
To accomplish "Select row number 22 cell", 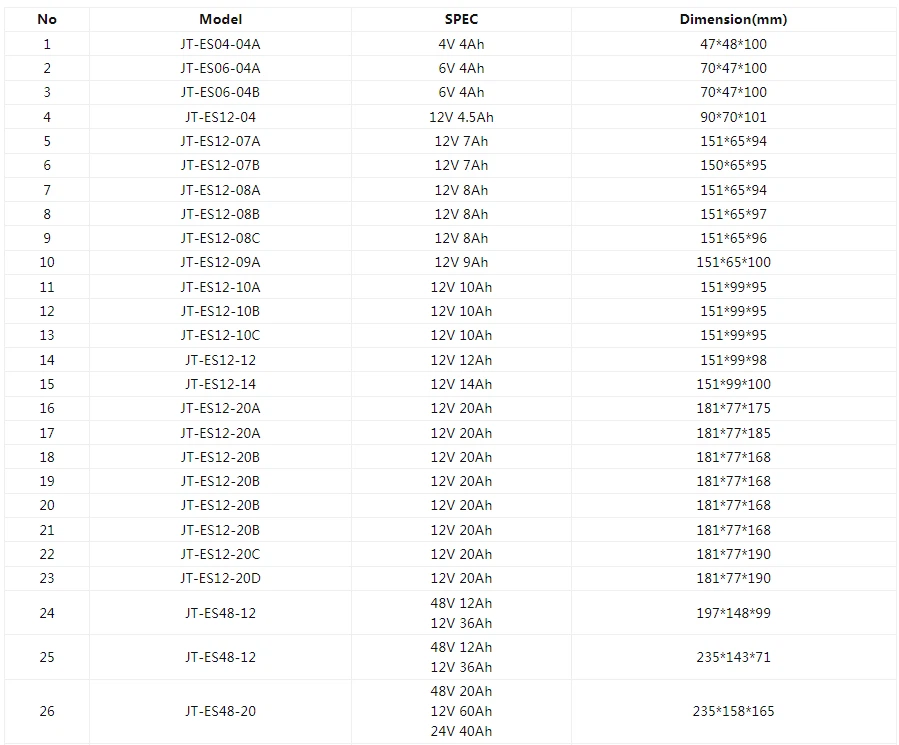I will (47, 554).
